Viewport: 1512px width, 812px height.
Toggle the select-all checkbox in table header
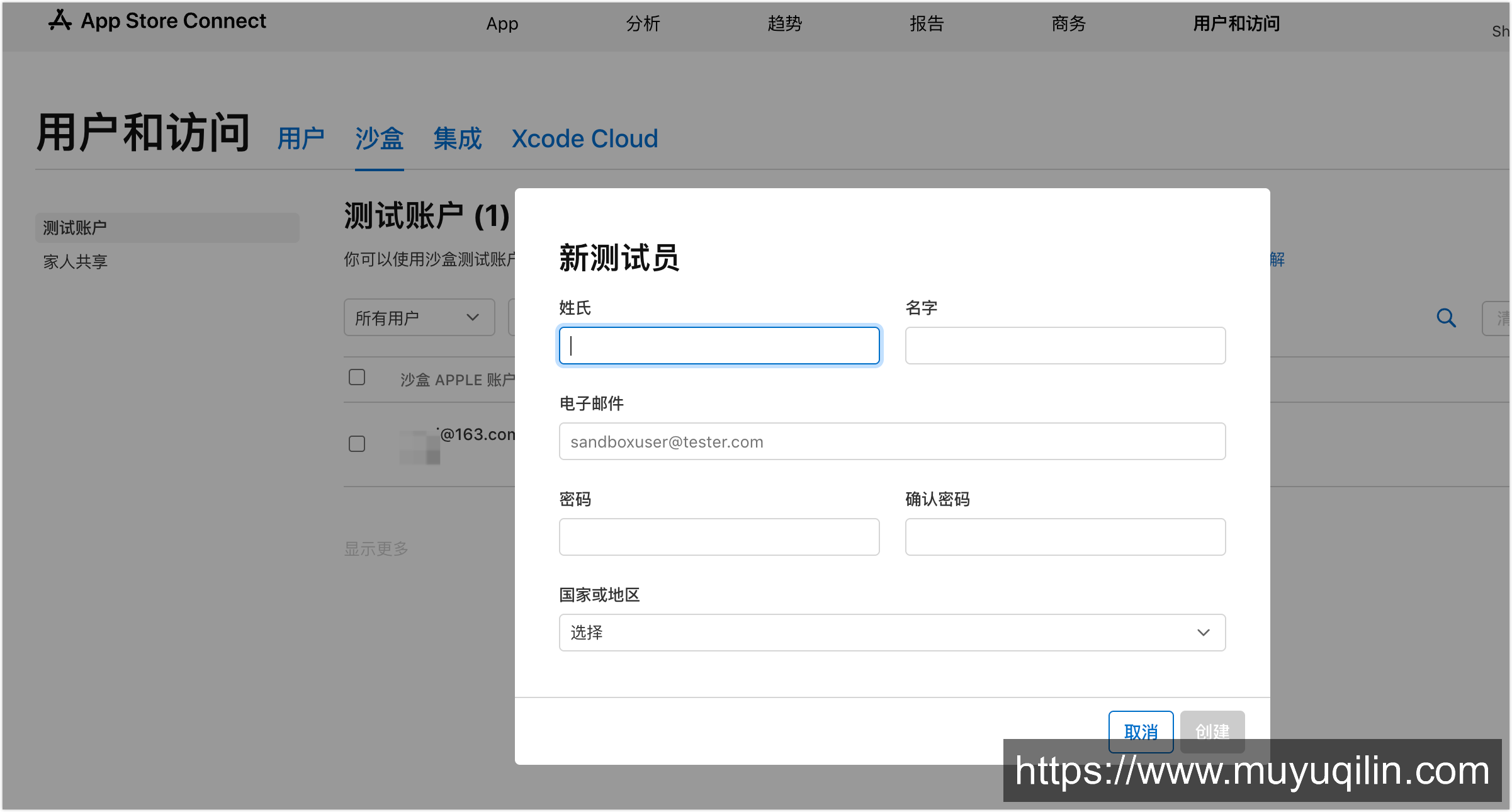[x=357, y=377]
